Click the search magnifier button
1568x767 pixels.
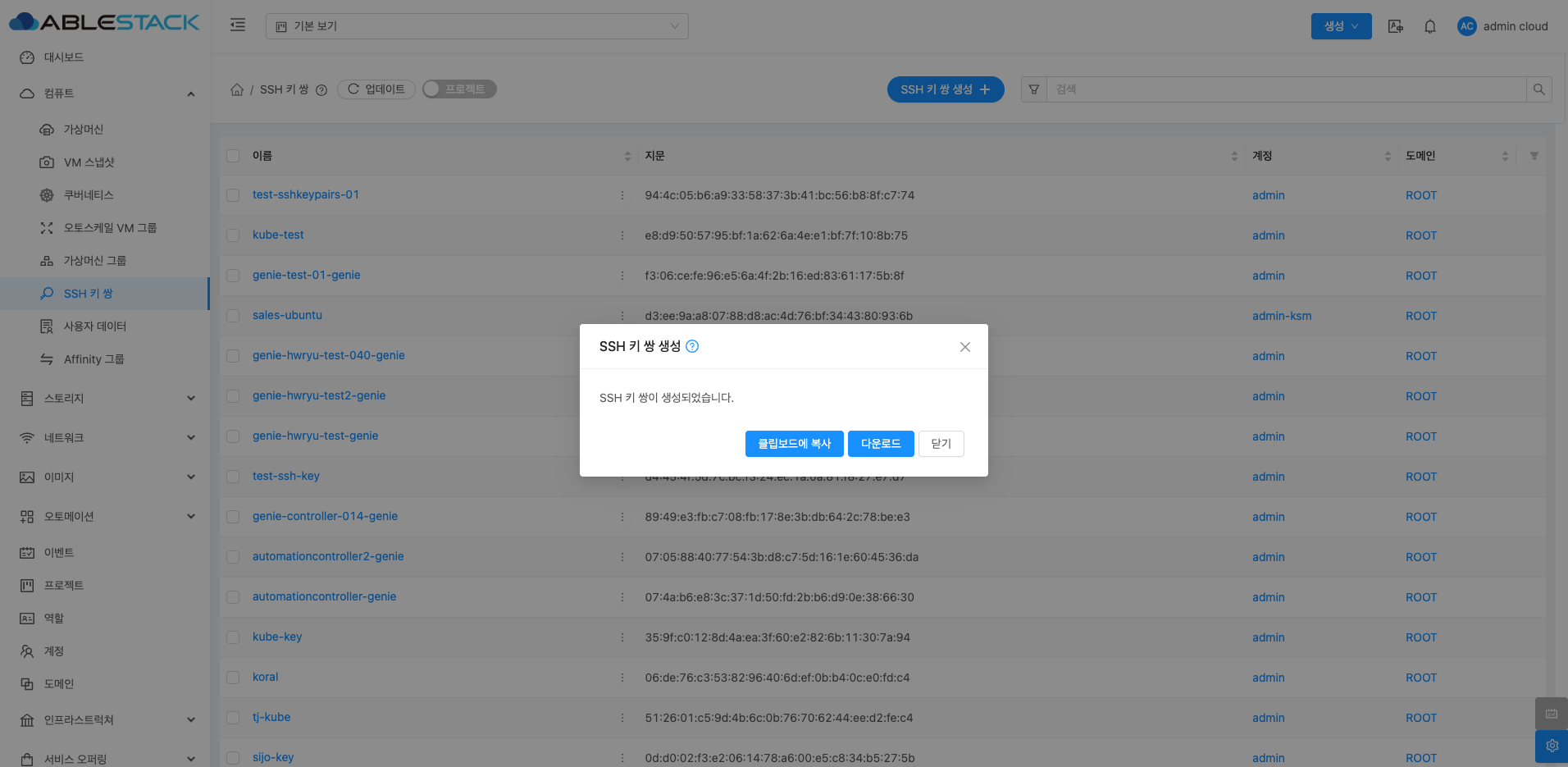(1539, 89)
